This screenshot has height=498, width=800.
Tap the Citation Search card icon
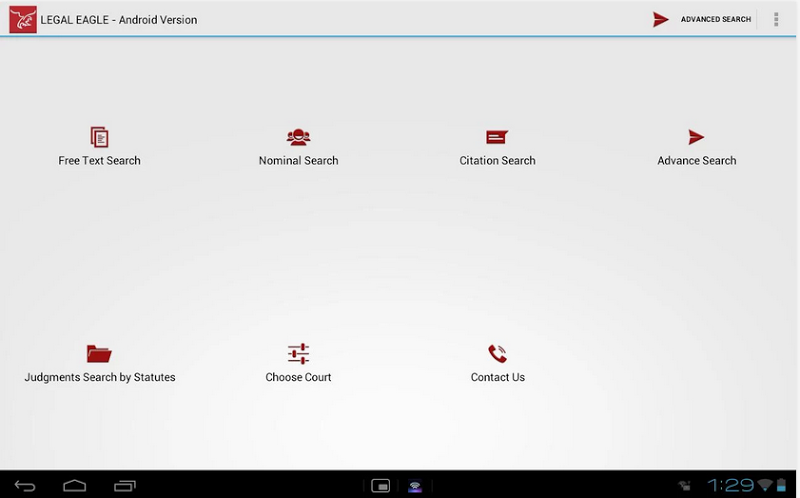coord(497,137)
